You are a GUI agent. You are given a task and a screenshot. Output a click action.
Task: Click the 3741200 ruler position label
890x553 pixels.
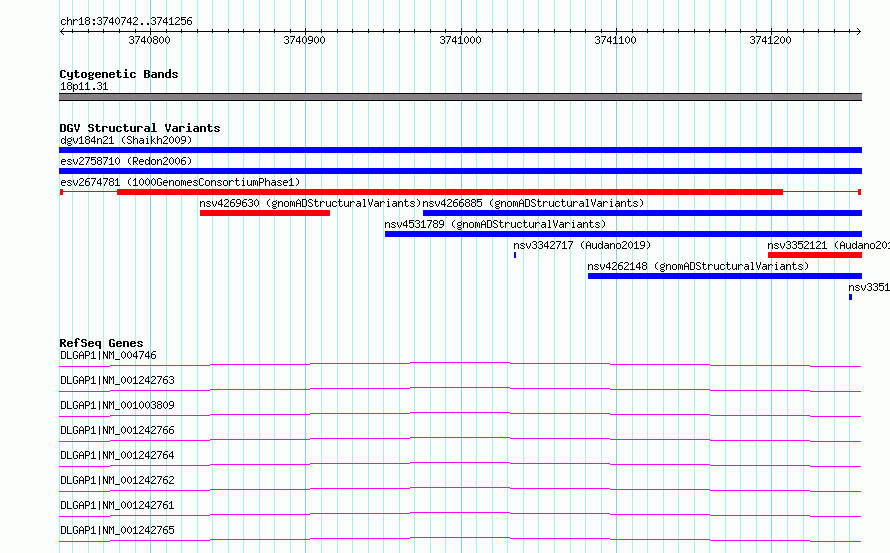click(770, 40)
